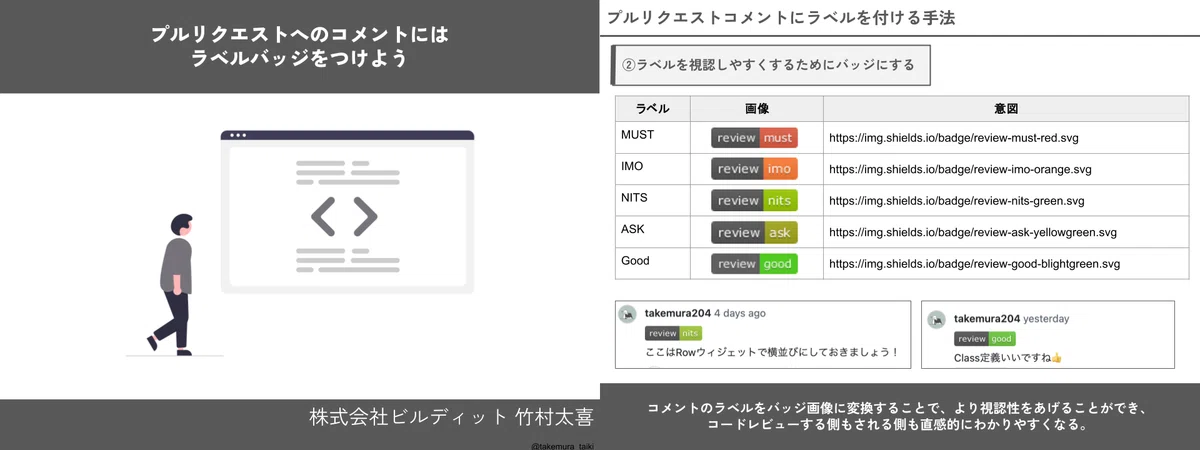Click takemura204's avatar on the 4 days ago comment
1200x450 pixels.
(x=628, y=314)
